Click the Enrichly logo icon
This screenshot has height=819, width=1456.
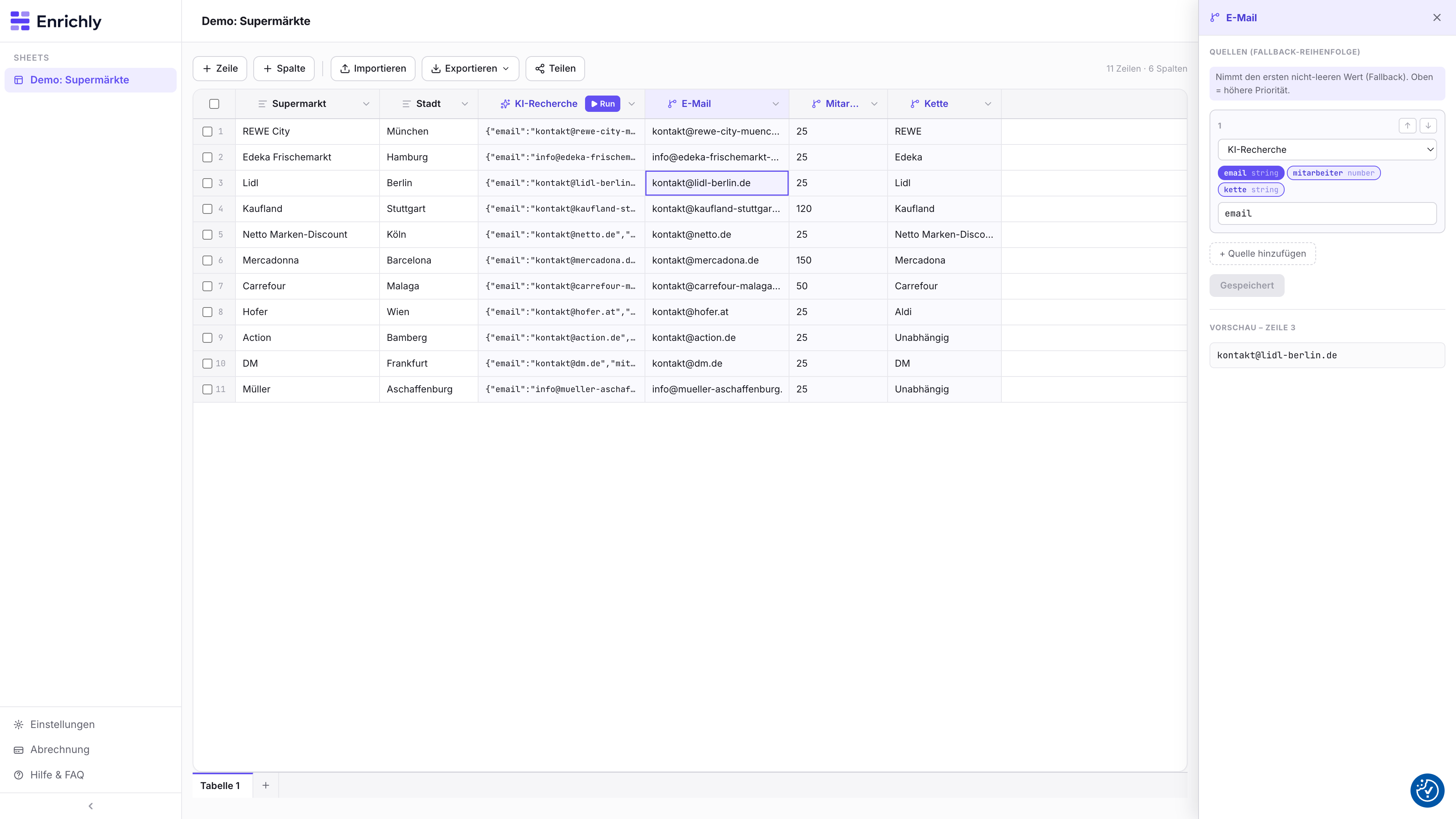(20, 21)
